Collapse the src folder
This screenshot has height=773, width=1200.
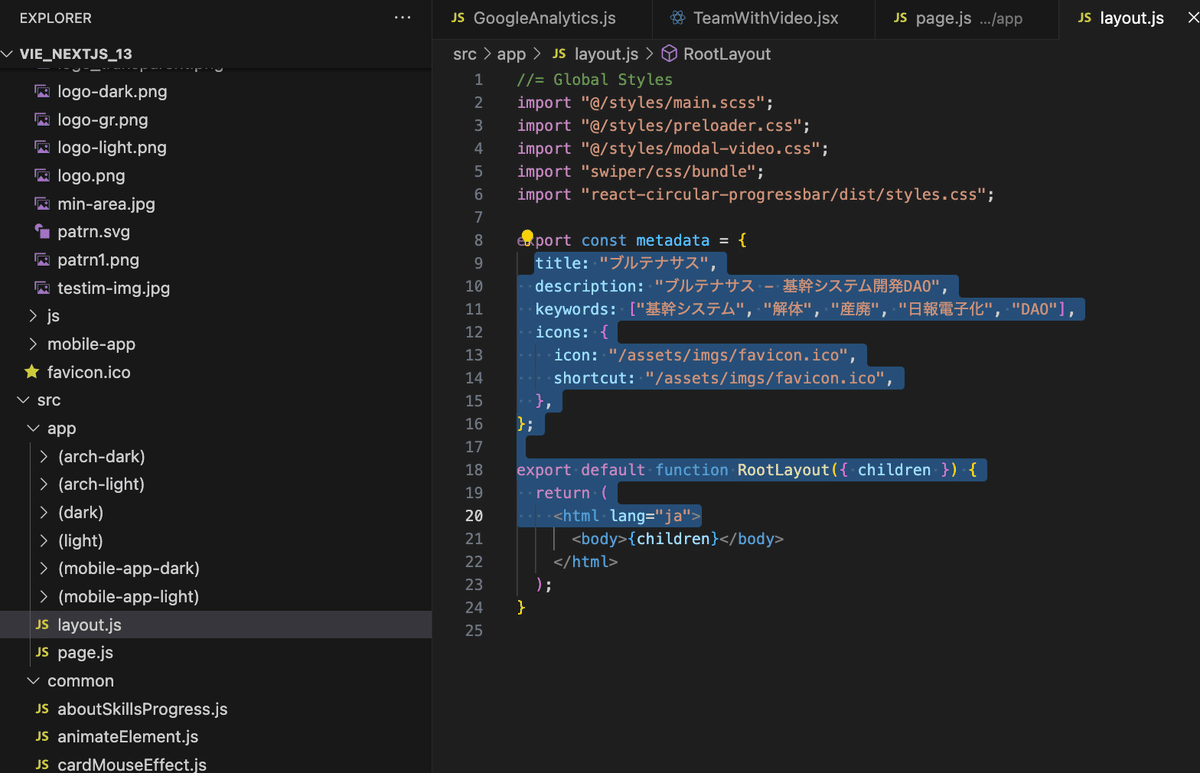[23, 400]
